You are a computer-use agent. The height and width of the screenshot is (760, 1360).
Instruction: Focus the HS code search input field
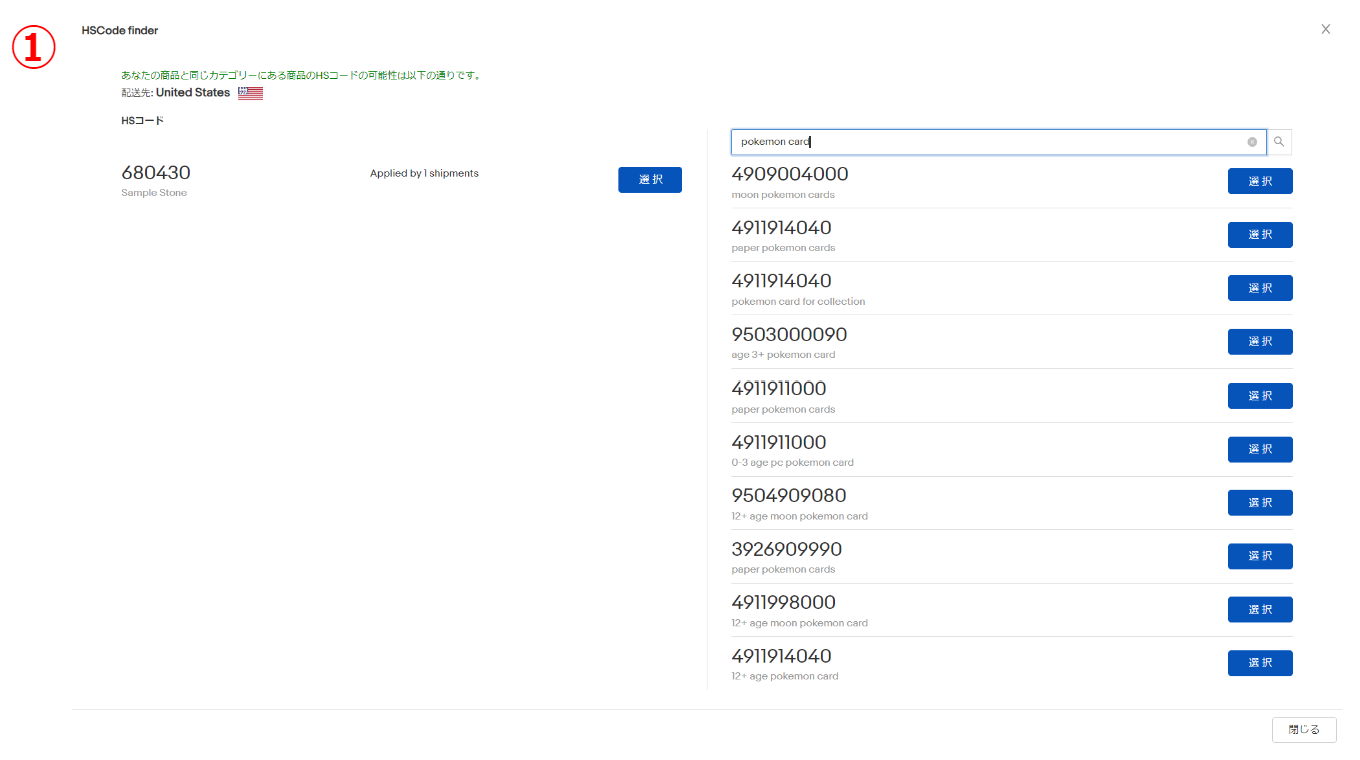click(x=990, y=142)
